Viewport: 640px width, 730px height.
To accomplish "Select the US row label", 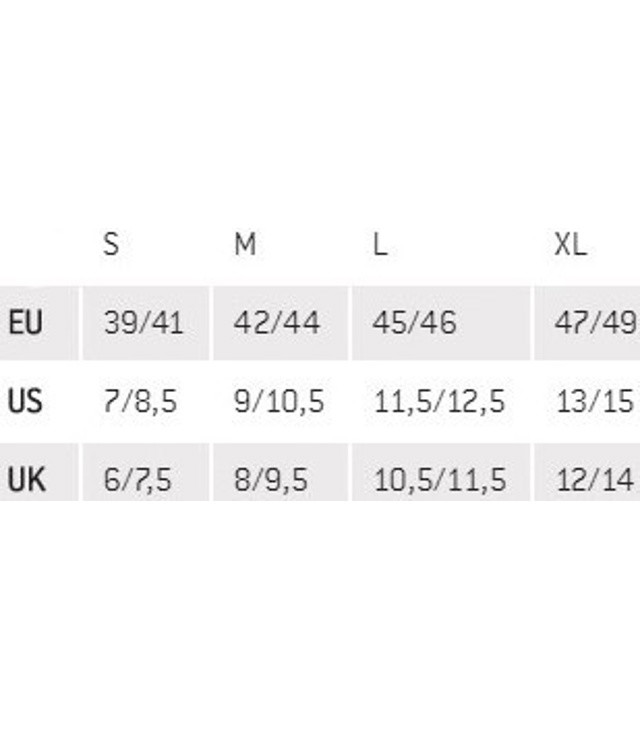I will [25, 401].
